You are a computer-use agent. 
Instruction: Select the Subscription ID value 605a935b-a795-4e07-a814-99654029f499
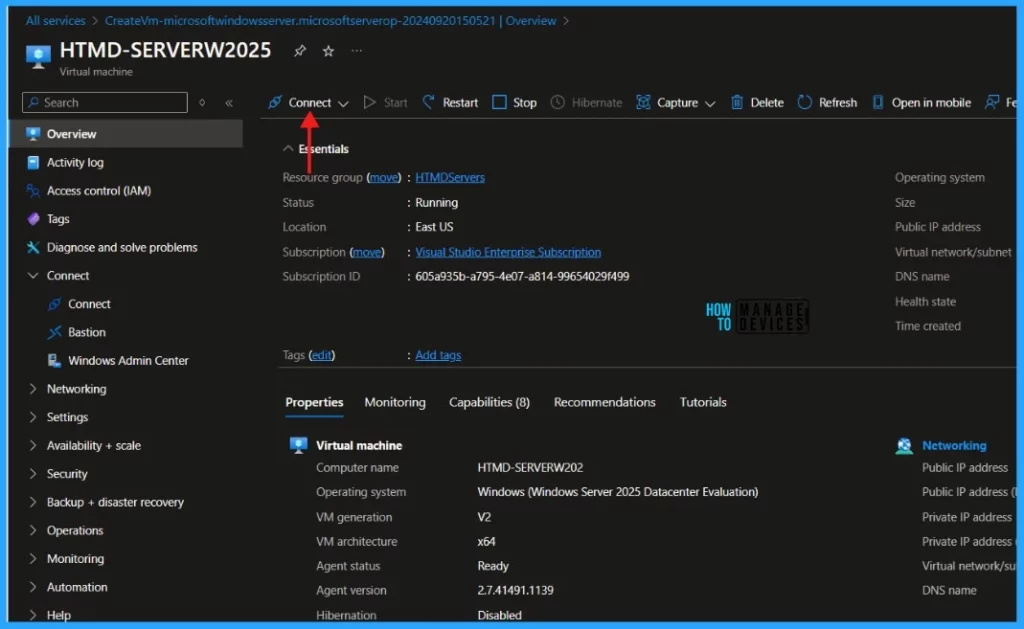click(522, 276)
